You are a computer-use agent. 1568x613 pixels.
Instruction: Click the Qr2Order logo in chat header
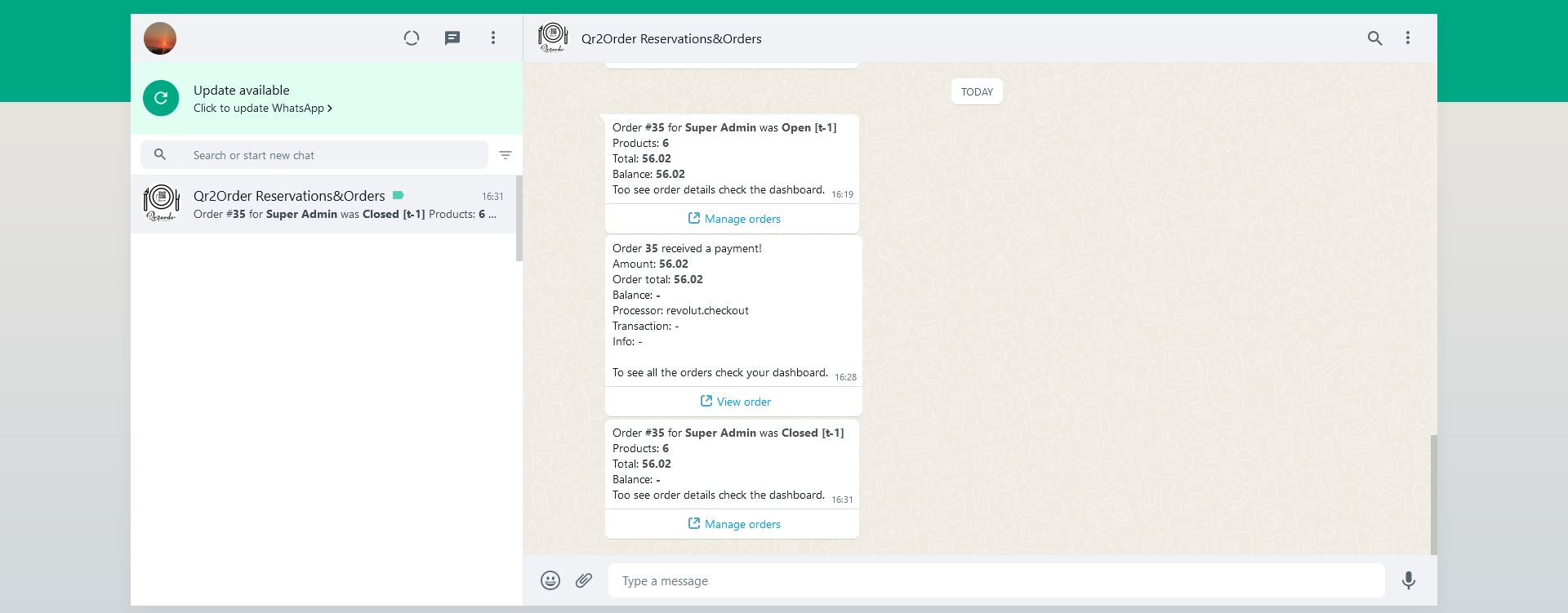point(553,38)
